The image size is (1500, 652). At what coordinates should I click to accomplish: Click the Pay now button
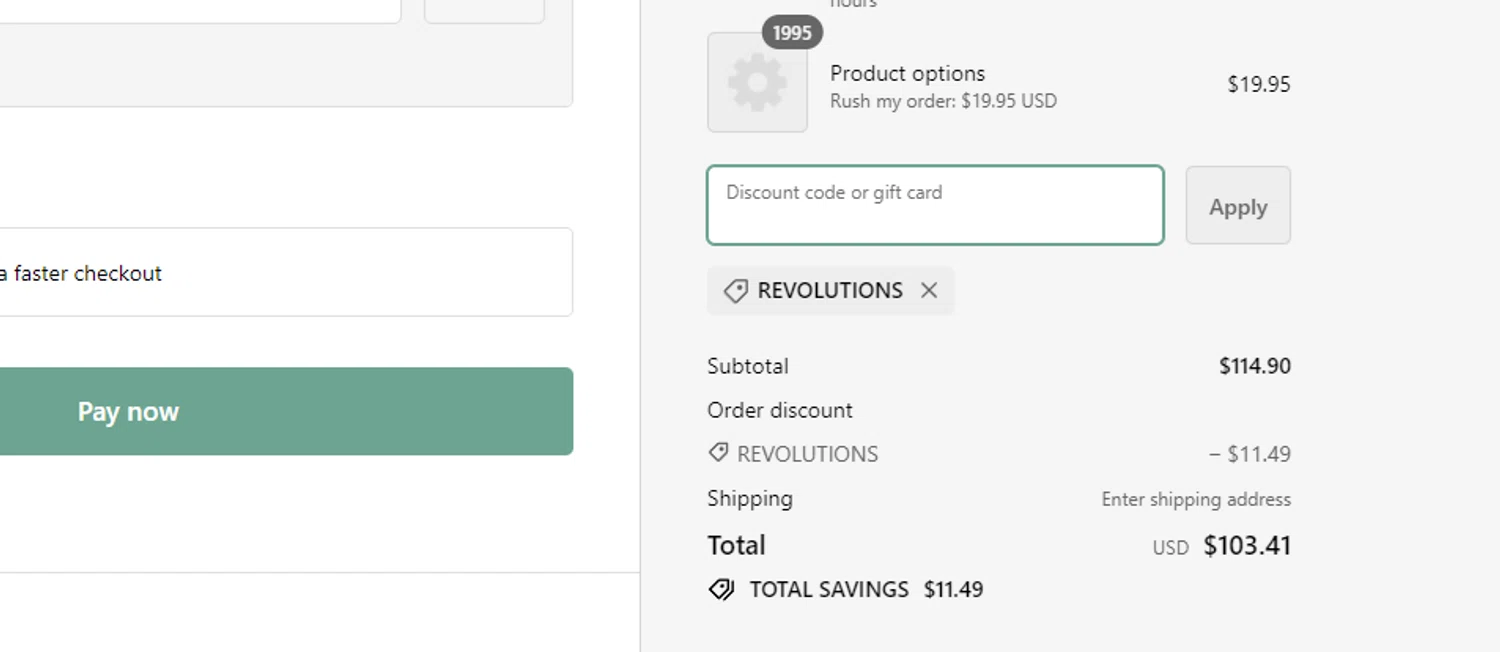[x=286, y=411]
